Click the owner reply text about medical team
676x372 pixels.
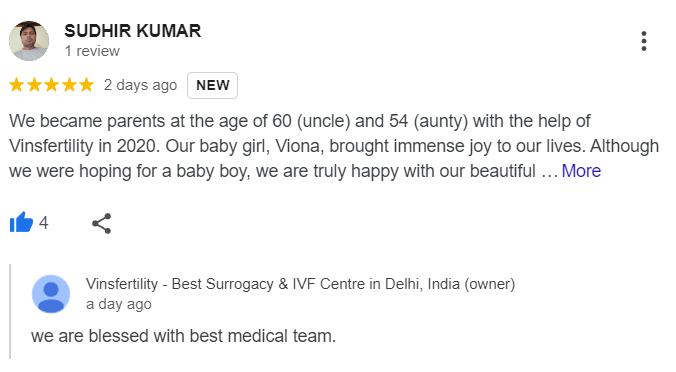tap(183, 336)
